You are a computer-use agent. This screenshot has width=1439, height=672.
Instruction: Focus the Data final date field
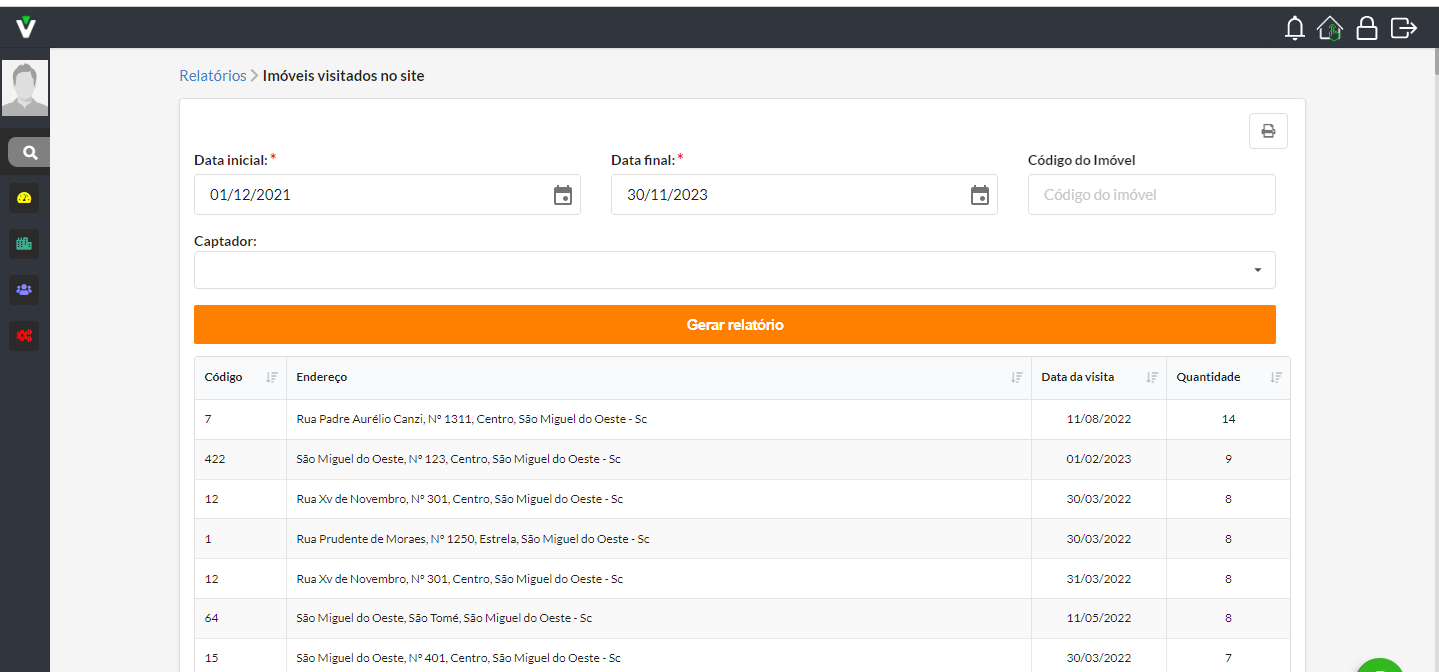(804, 195)
